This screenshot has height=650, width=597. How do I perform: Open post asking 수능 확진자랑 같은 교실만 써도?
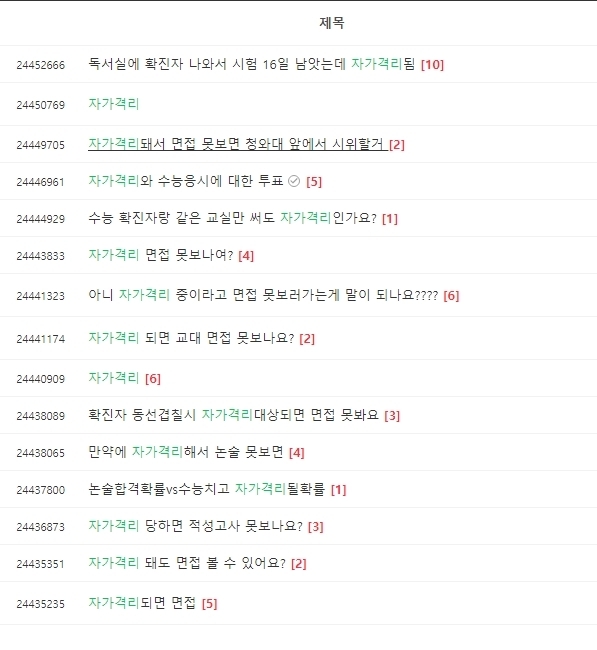232,218
